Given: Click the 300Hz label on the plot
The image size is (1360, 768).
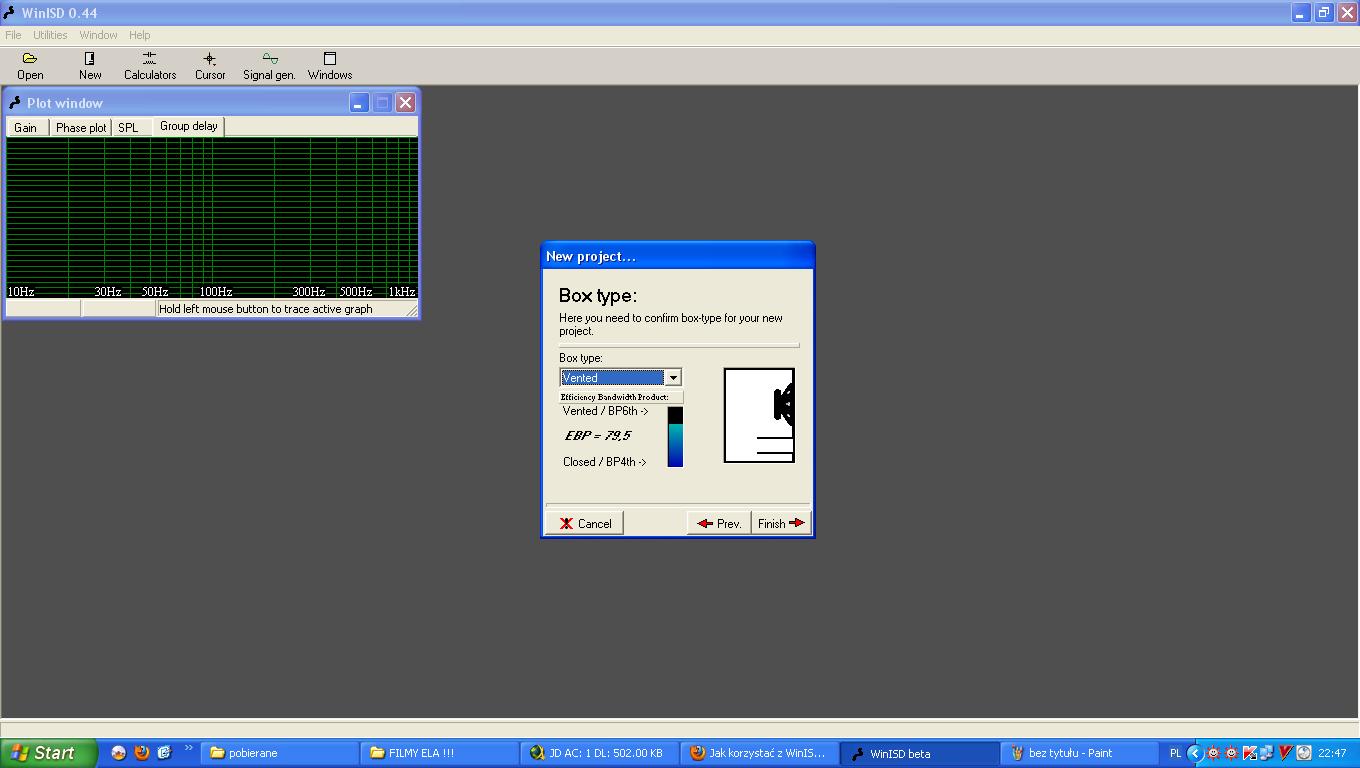Looking at the screenshot, I should [309, 292].
